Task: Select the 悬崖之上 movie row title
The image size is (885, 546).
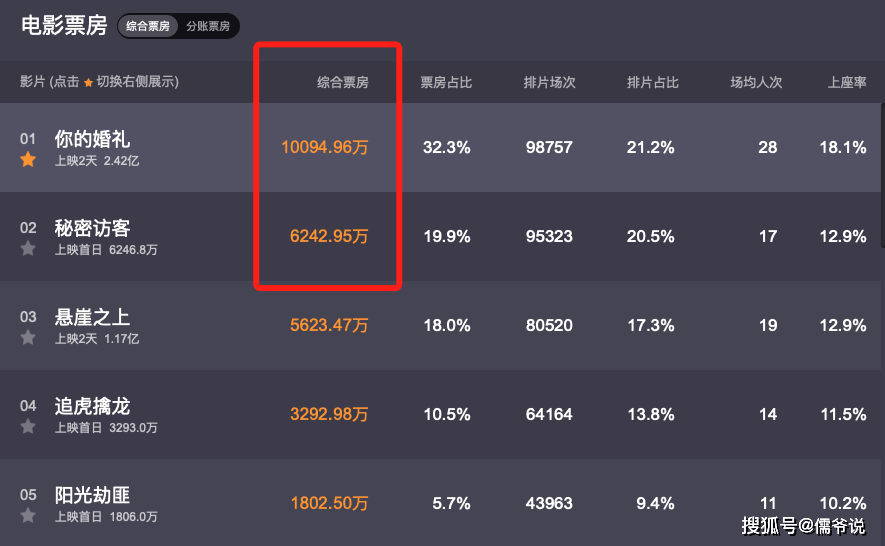Action: click(92, 317)
